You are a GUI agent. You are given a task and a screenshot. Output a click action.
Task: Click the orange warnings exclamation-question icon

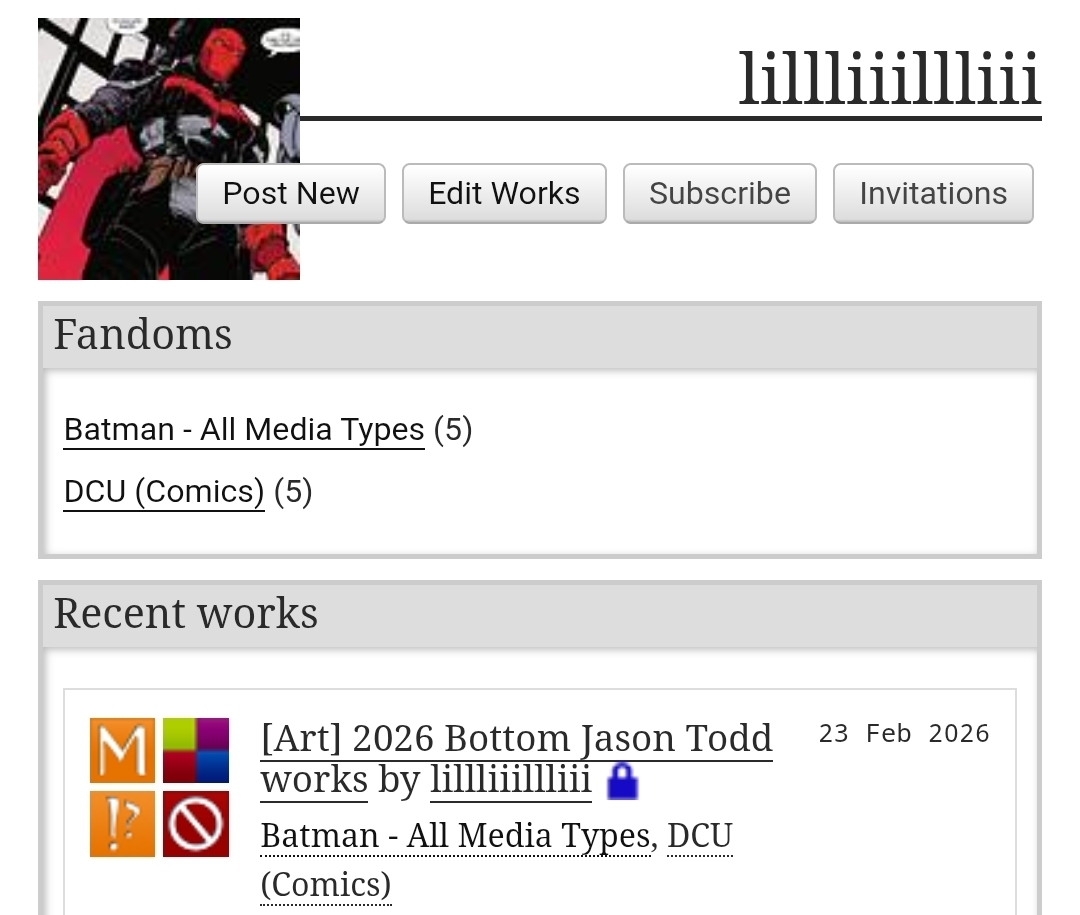tap(122, 824)
